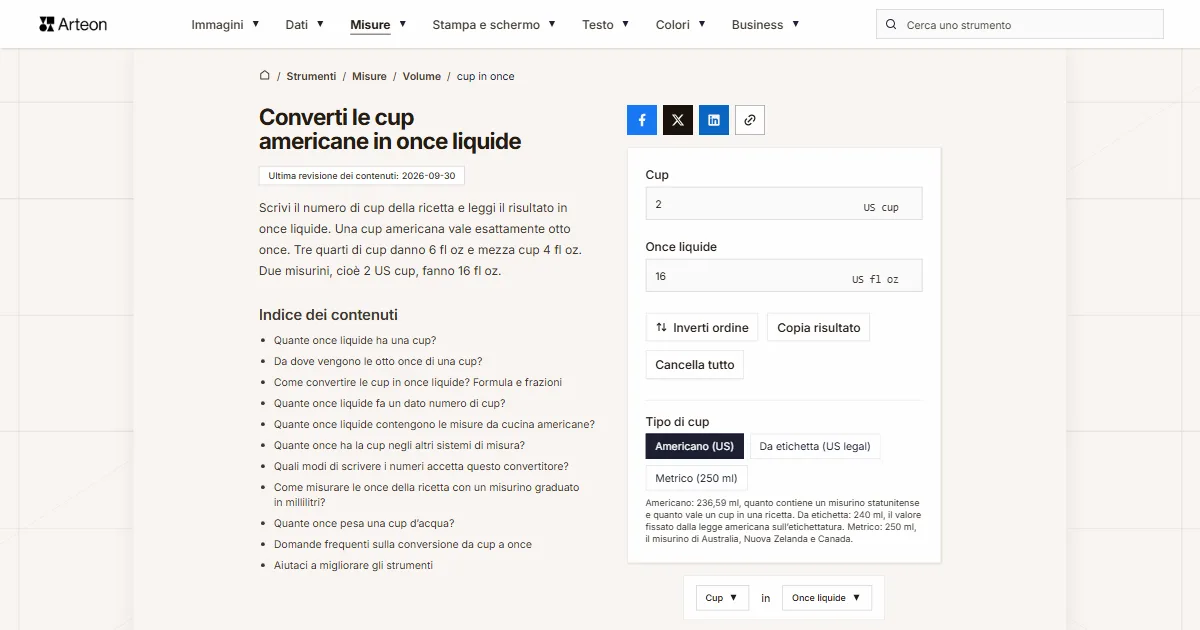This screenshot has width=1200, height=630.
Task: Share the page on LinkedIn
Action: [x=714, y=120]
